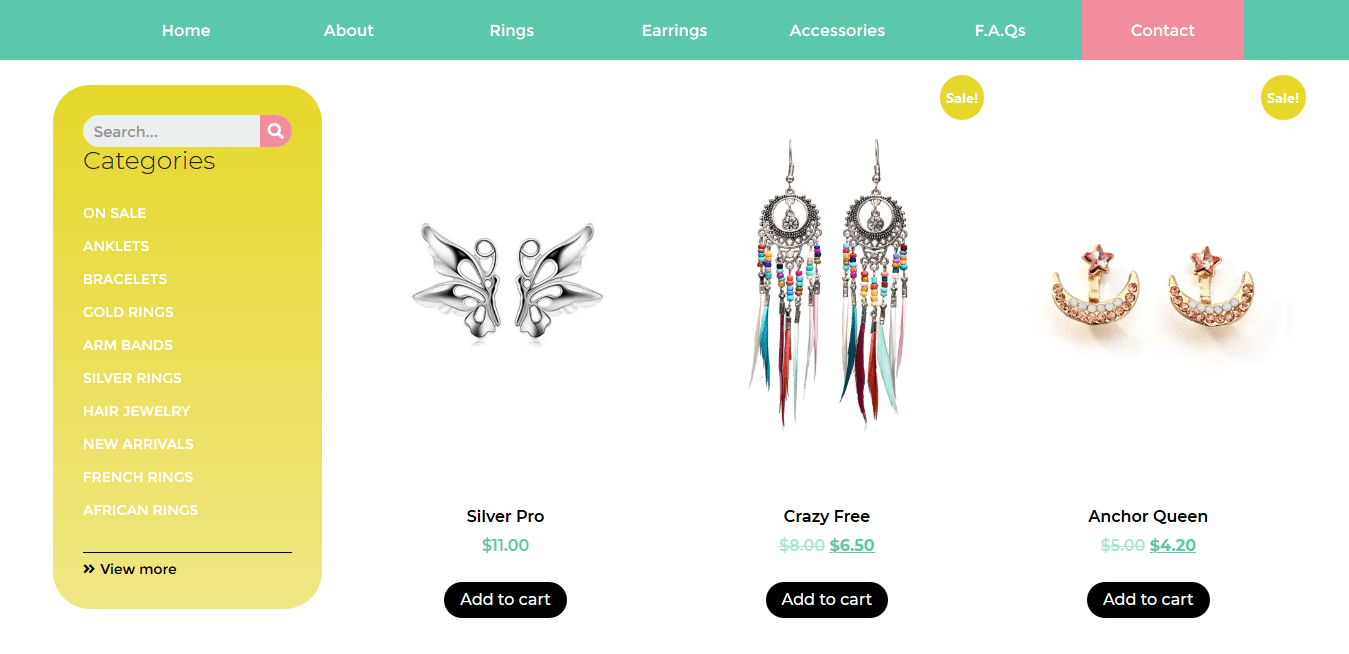Focus the Search... input field
Image resolution: width=1349 pixels, height=654 pixels.
click(x=172, y=131)
